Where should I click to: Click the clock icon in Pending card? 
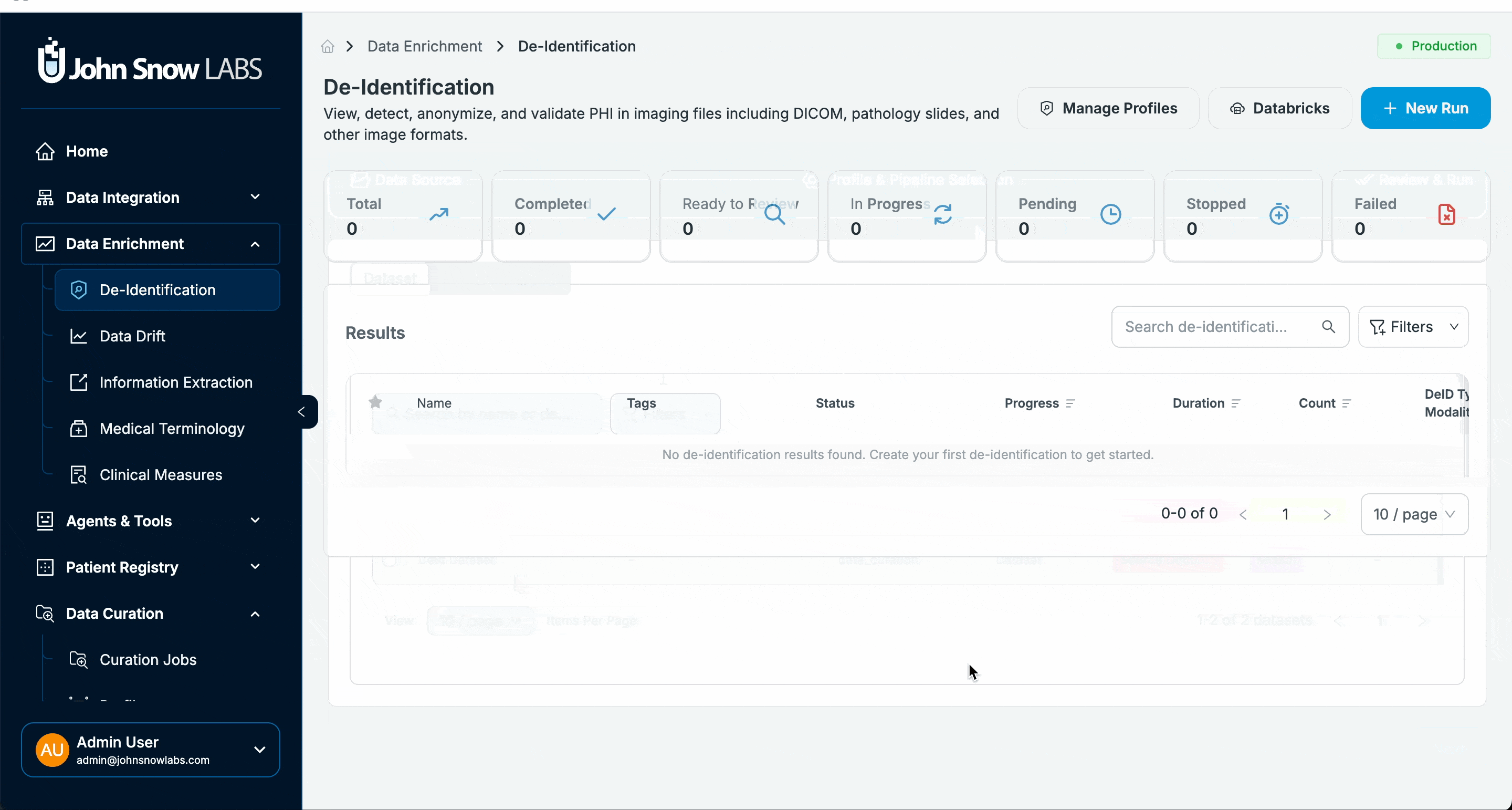[x=1110, y=214]
